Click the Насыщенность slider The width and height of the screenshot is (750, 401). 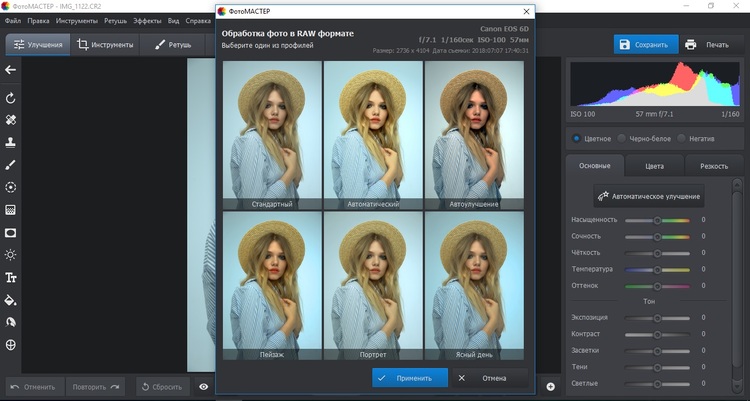pyautogui.click(x=657, y=219)
